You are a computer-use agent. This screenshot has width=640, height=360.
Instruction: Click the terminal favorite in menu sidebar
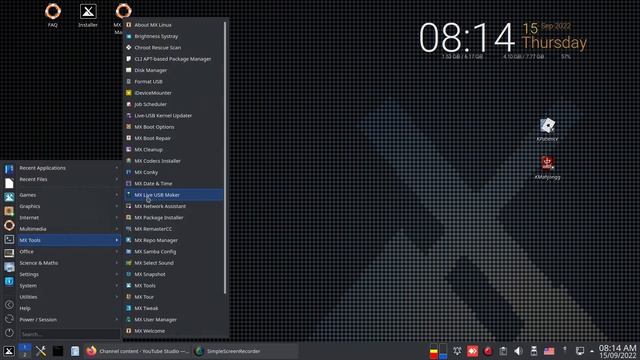[x=9, y=239]
